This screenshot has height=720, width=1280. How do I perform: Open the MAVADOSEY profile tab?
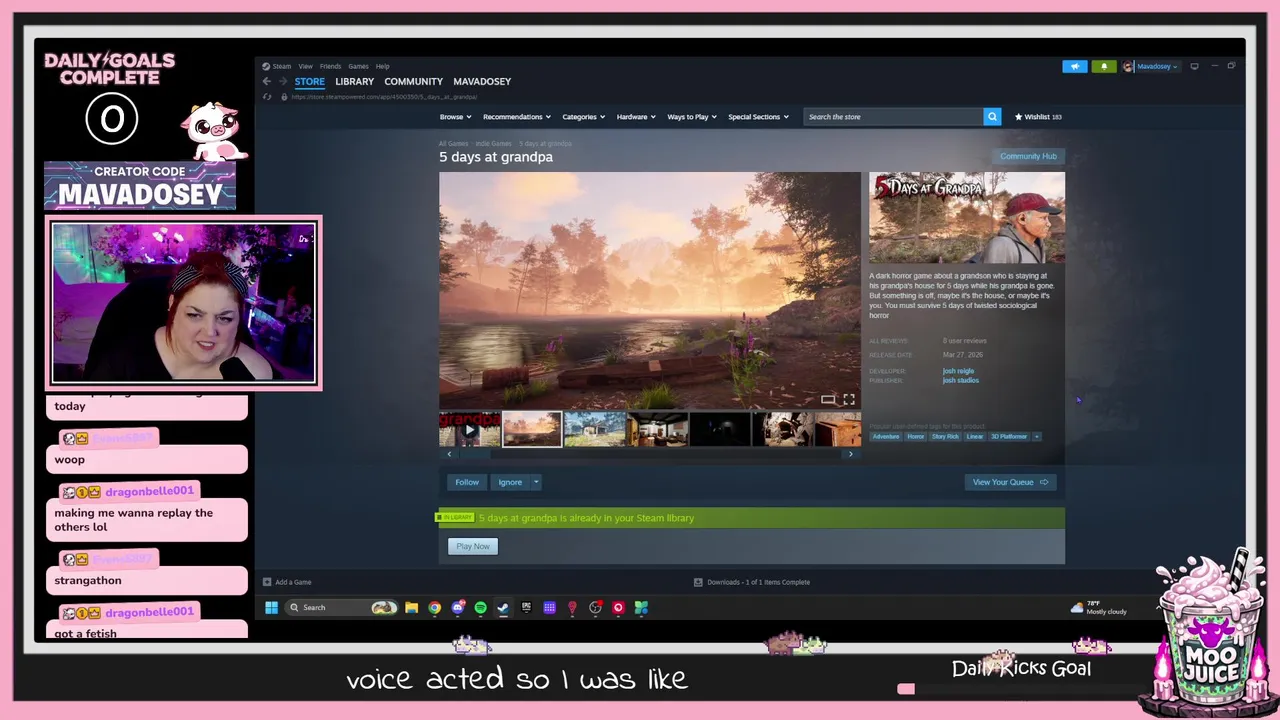[482, 81]
